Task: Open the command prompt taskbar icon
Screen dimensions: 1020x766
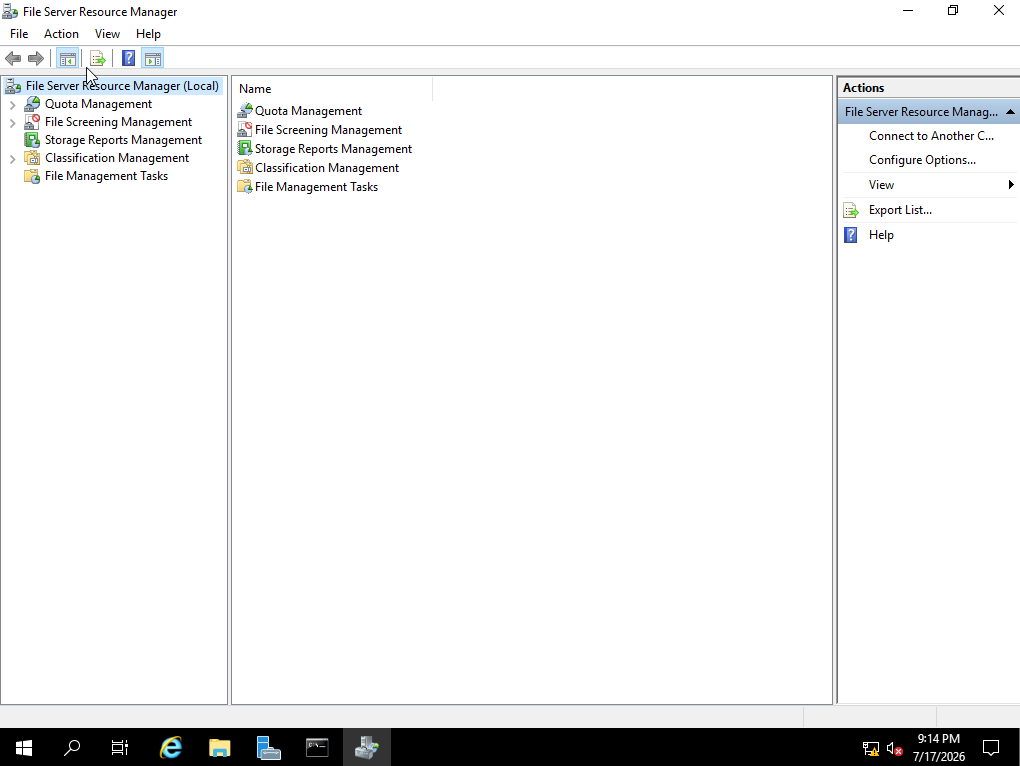Action: pyautogui.click(x=317, y=748)
